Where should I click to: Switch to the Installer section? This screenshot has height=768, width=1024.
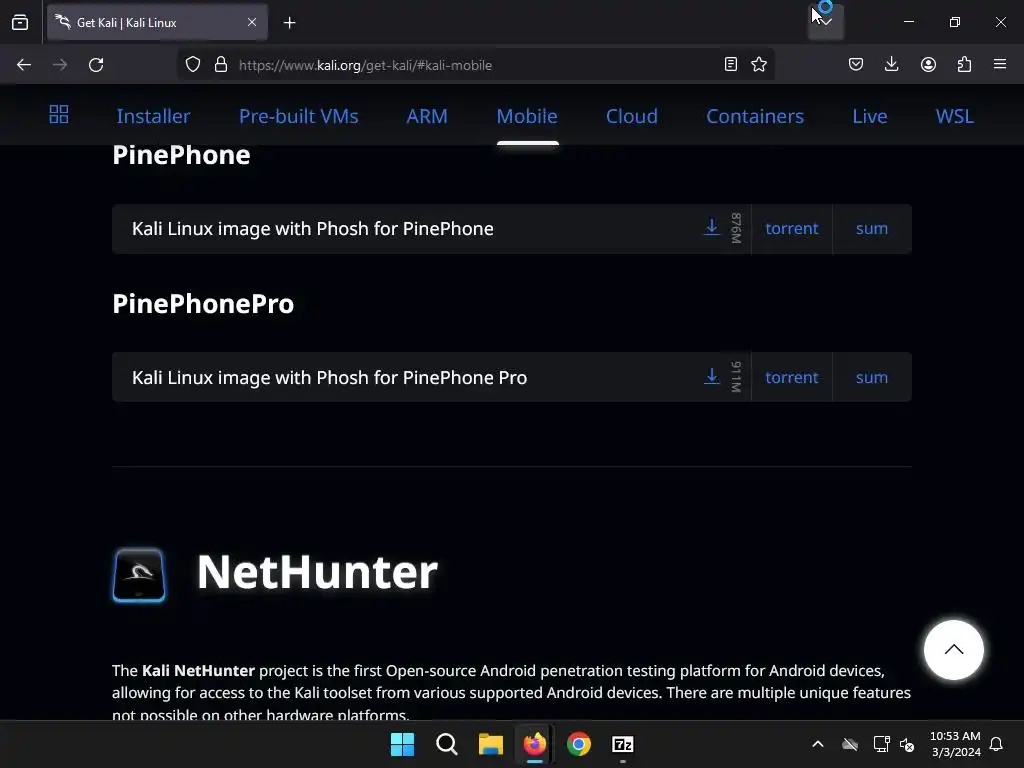click(x=153, y=116)
